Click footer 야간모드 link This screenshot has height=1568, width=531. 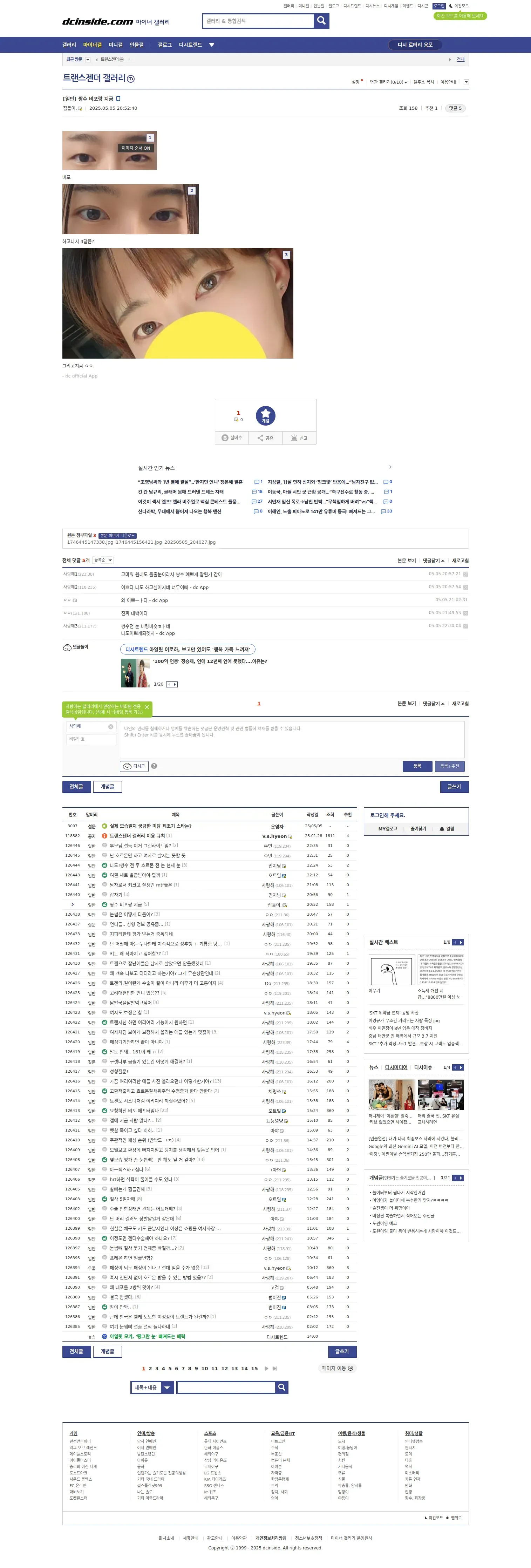pos(434,1518)
